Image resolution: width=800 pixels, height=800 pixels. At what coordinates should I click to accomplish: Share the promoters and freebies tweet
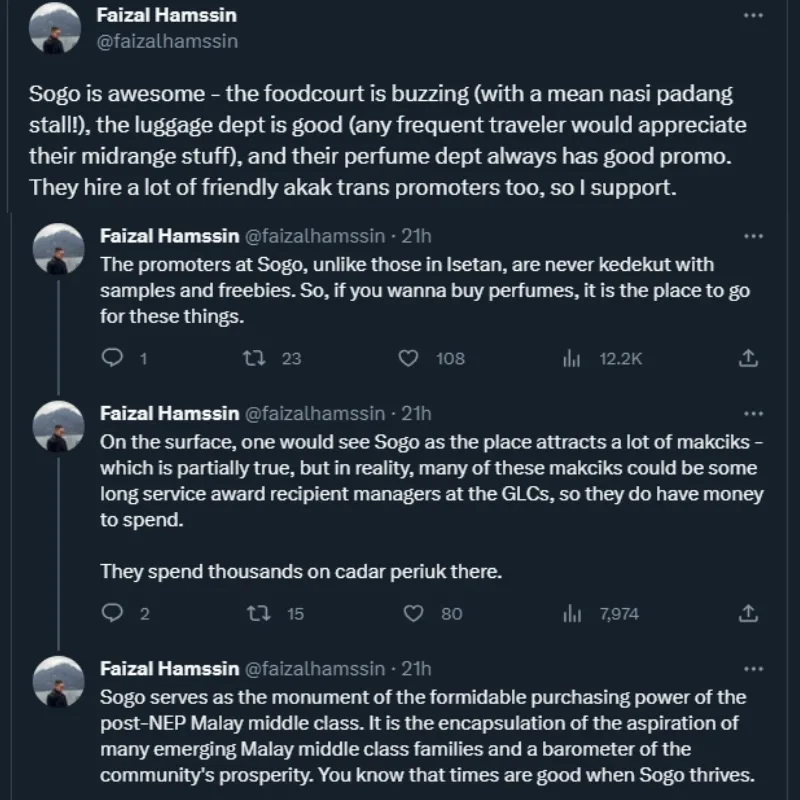pos(748,358)
